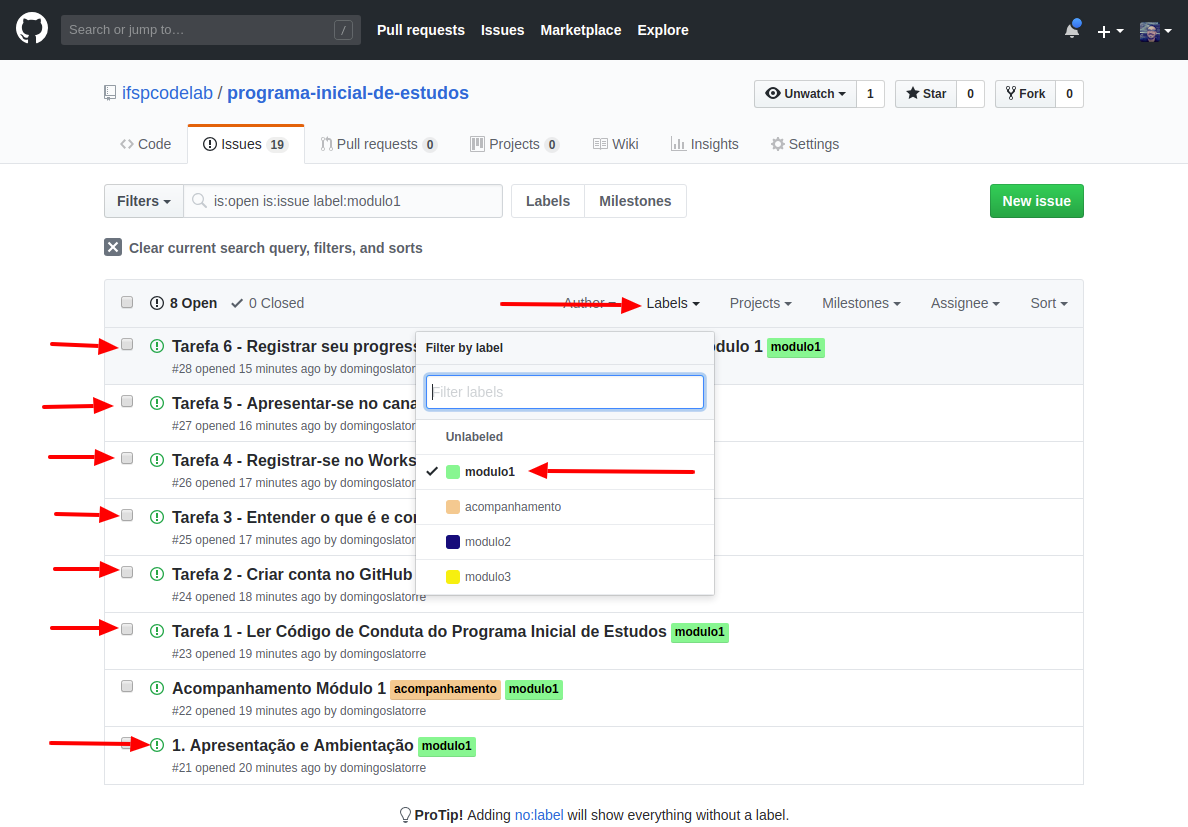
Task: Show the 8 Open issues
Action: click(183, 303)
